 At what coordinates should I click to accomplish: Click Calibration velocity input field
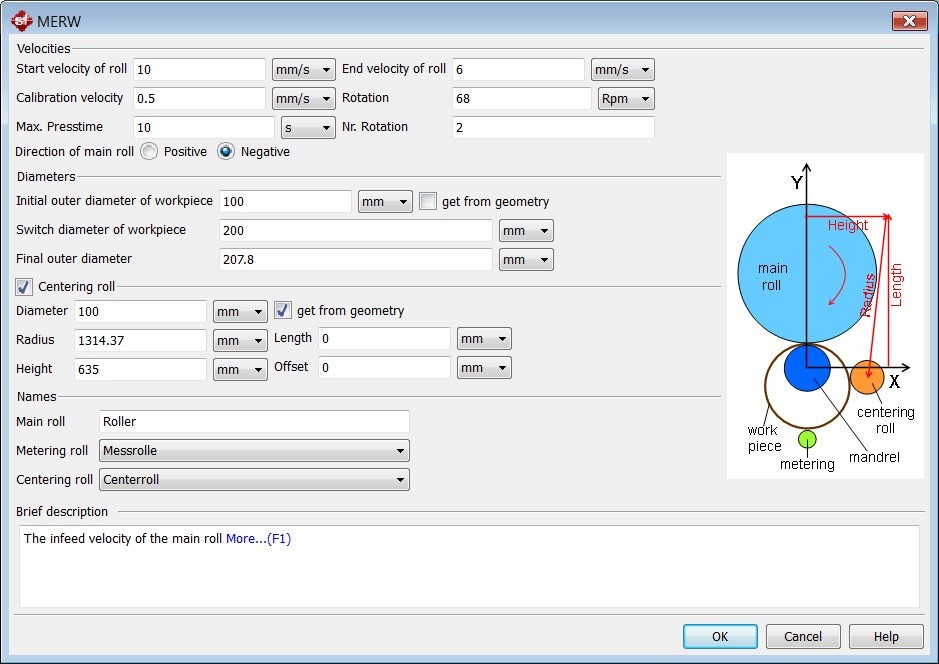[199, 98]
